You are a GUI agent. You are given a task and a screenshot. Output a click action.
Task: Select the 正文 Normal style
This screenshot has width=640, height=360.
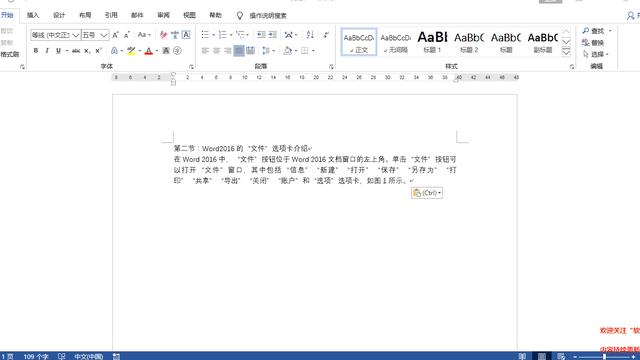click(359, 42)
